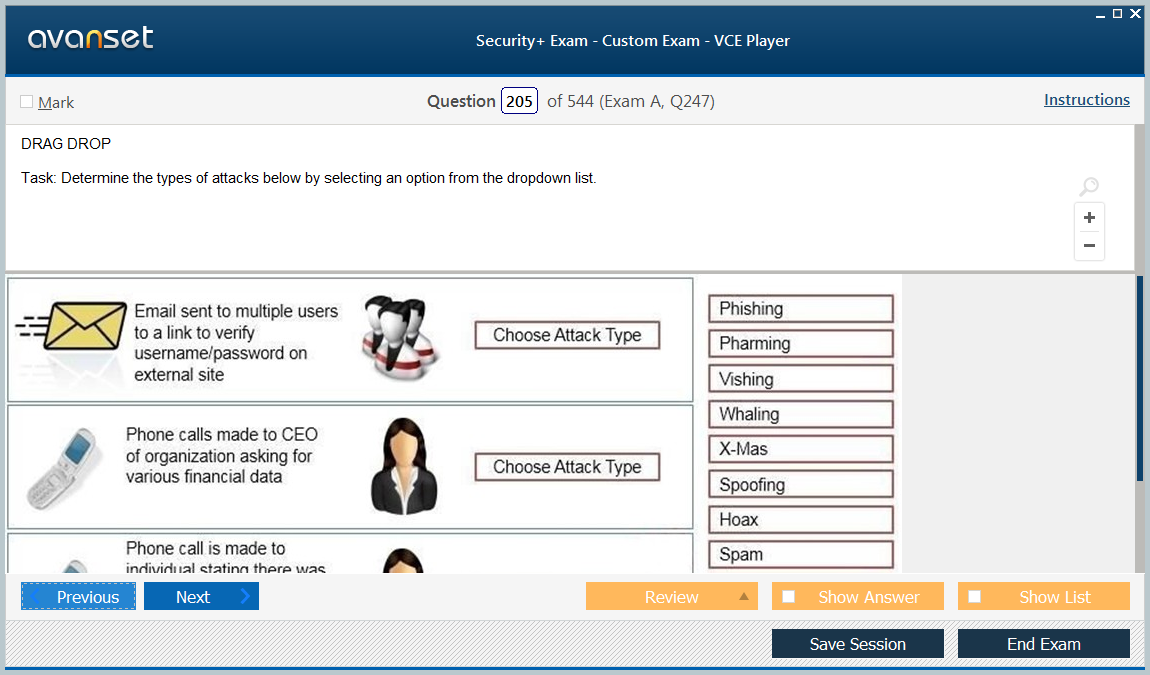The image size is (1150, 675).
Task: Open the Choose Attack Type dropdown for CEO calls
Action: tap(566, 466)
